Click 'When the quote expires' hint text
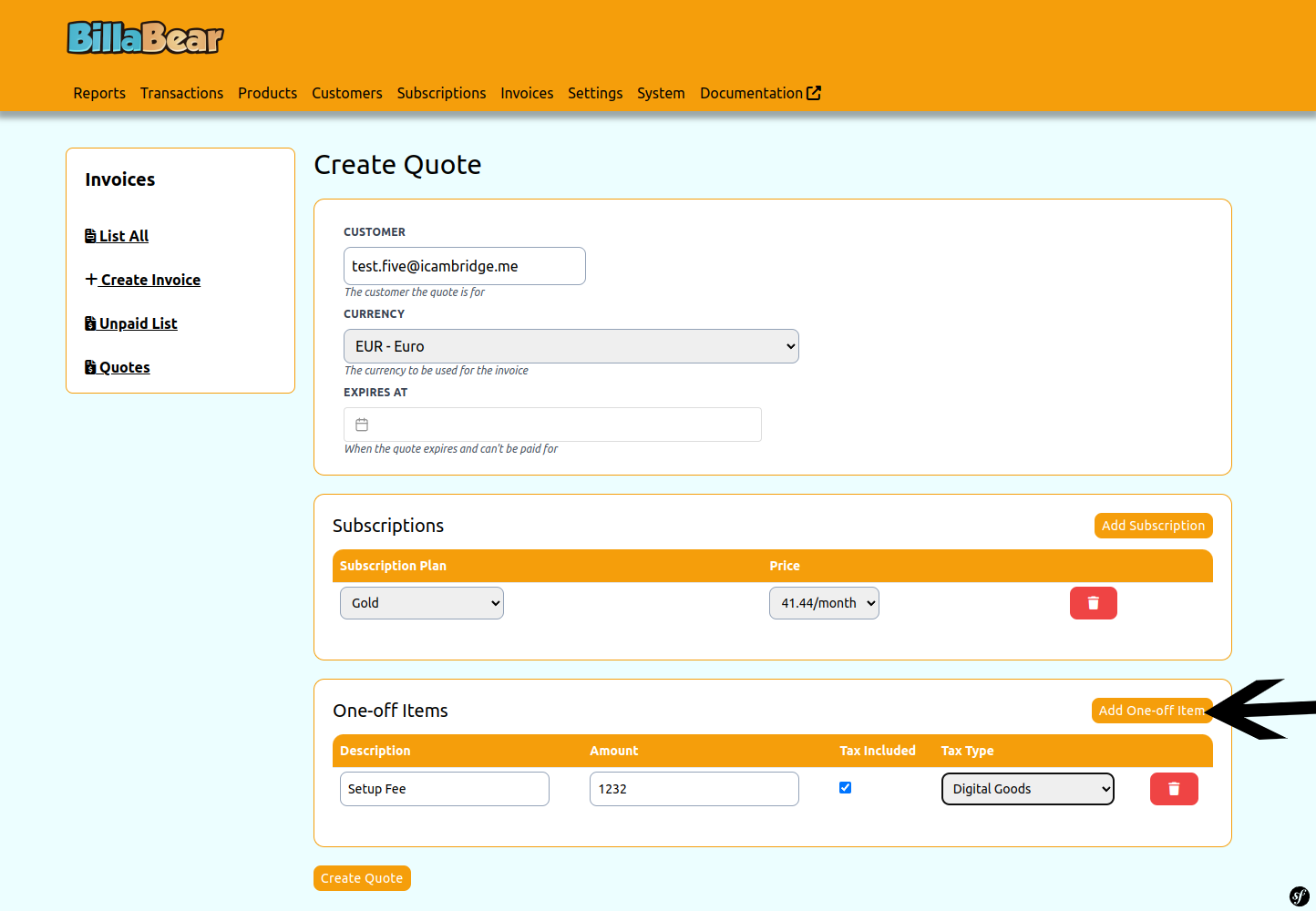The height and width of the screenshot is (911, 1316). tap(451, 449)
